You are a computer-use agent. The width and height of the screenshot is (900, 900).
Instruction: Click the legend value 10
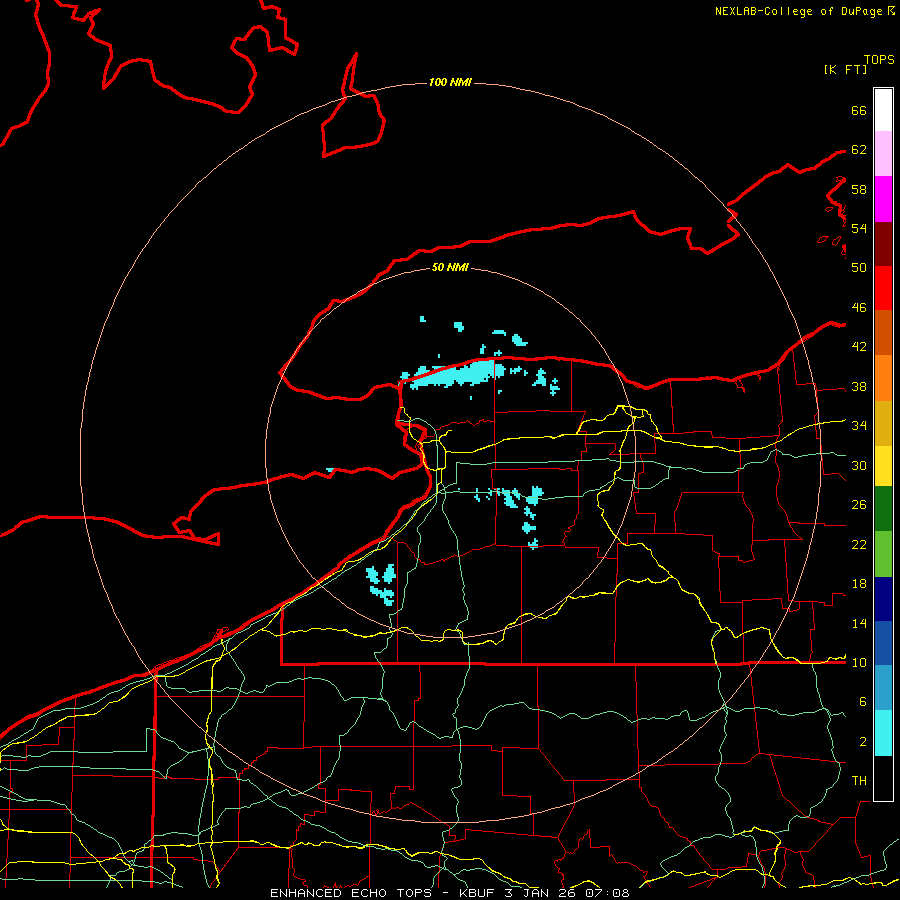point(859,662)
